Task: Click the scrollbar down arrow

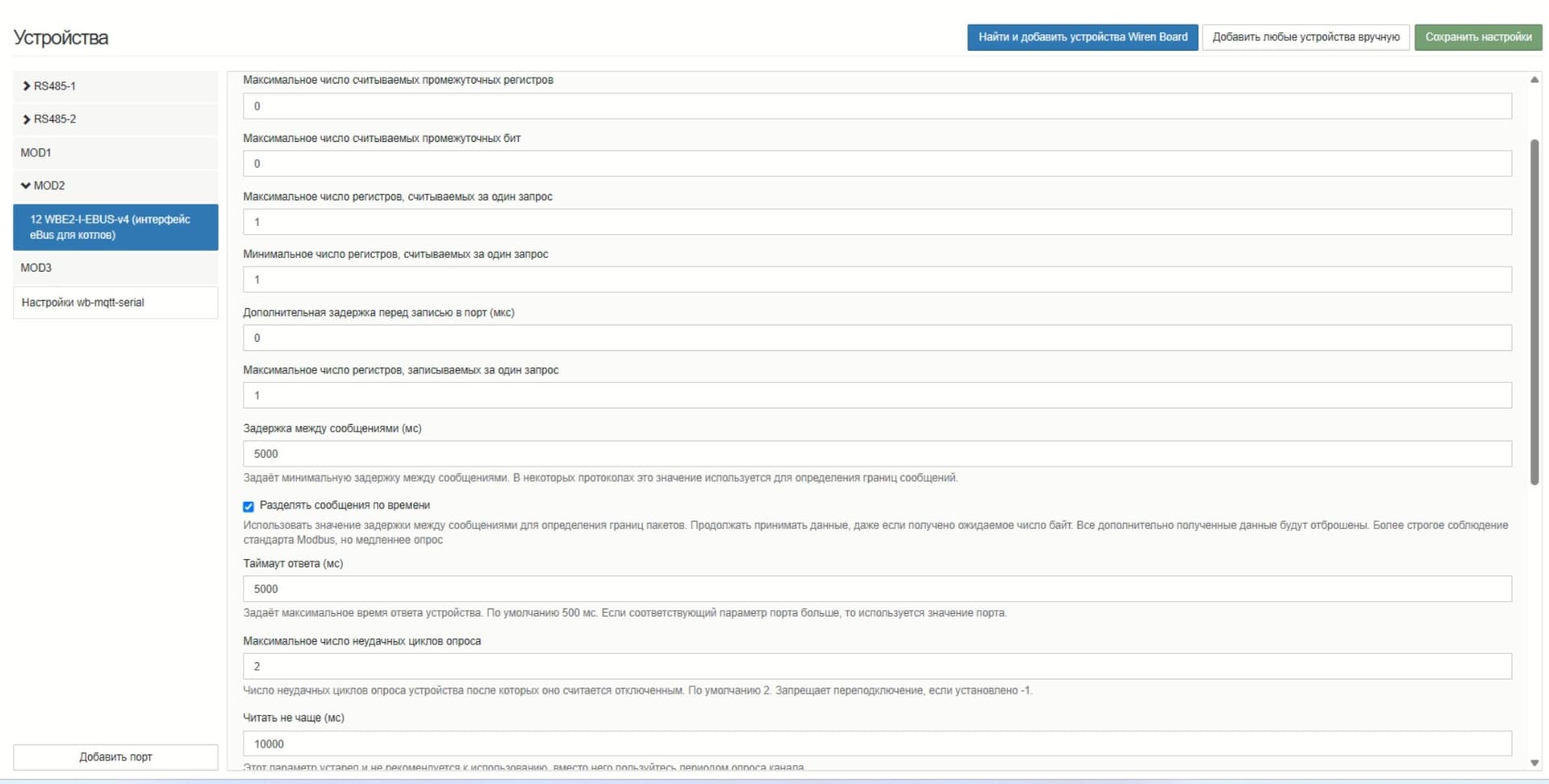Action: point(1534,762)
